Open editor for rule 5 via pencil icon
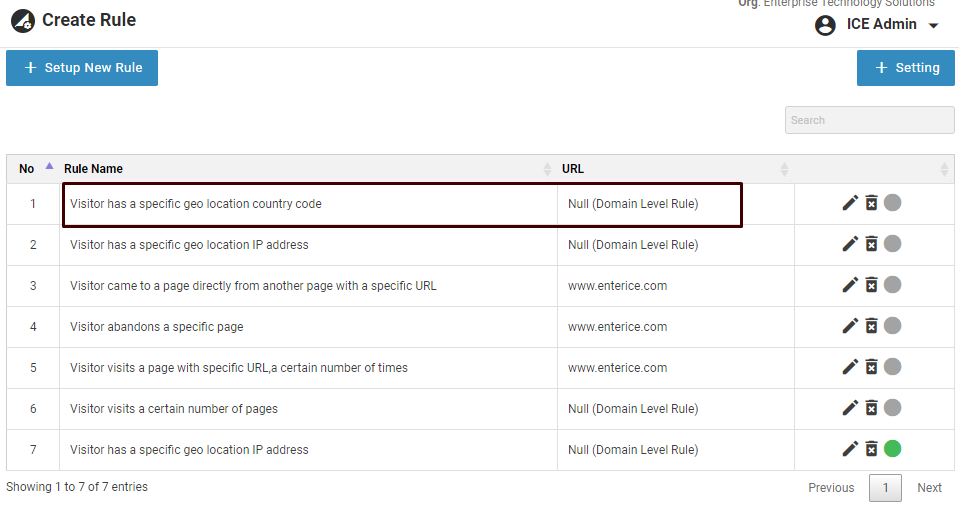 click(x=850, y=367)
